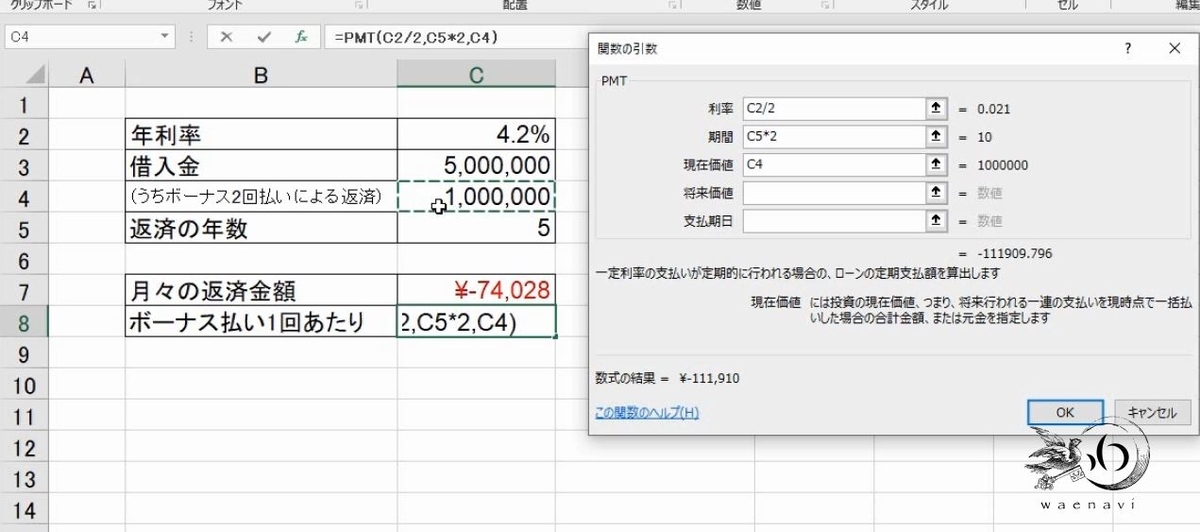Collapse dialog via 支払期日 range selector icon

[x=937, y=221]
